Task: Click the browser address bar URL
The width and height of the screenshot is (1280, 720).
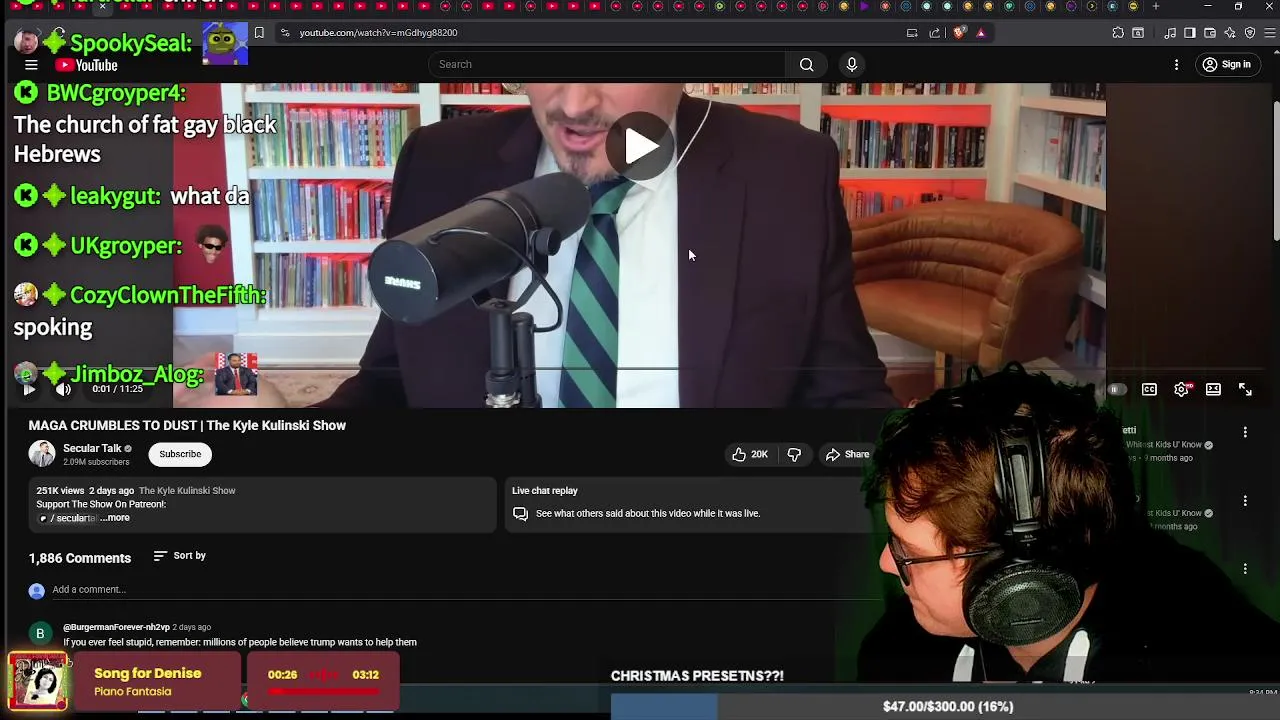Action: (x=378, y=33)
